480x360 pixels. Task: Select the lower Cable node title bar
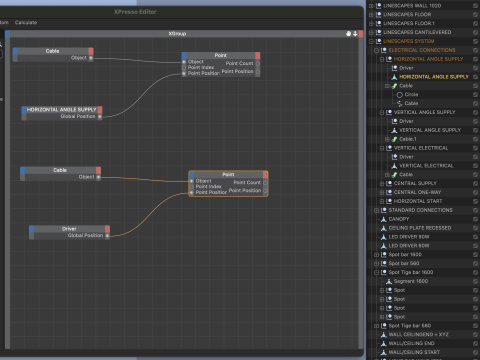click(60, 170)
